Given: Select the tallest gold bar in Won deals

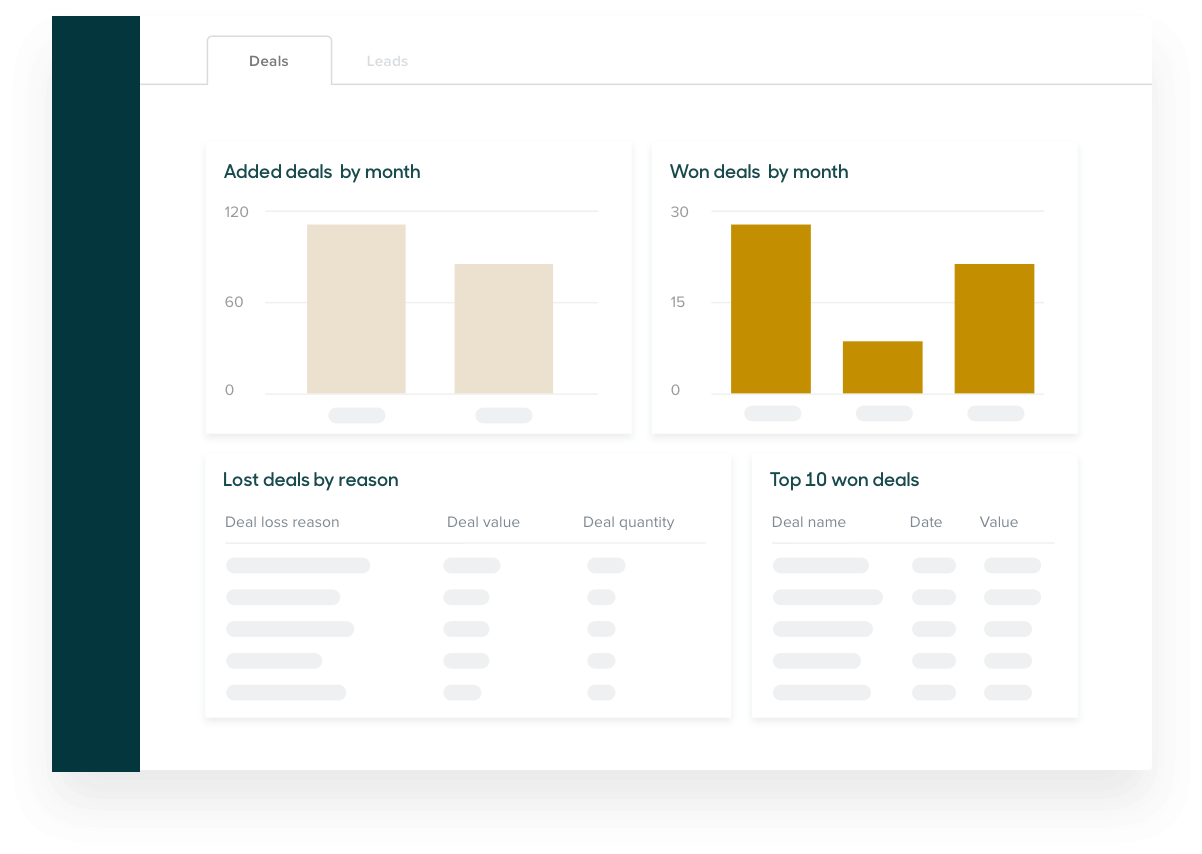Looking at the screenshot, I should click(x=771, y=309).
